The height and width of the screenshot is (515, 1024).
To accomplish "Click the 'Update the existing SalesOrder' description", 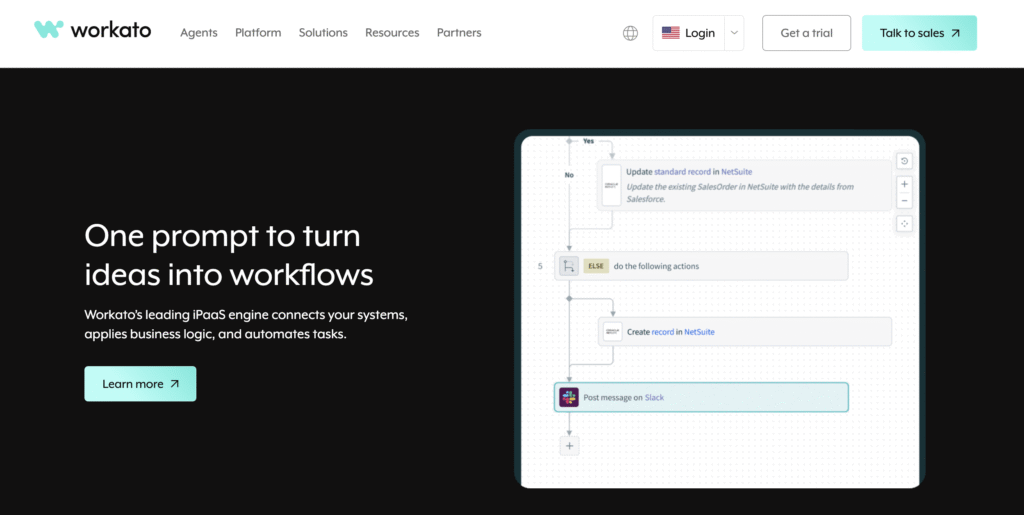I will point(740,193).
